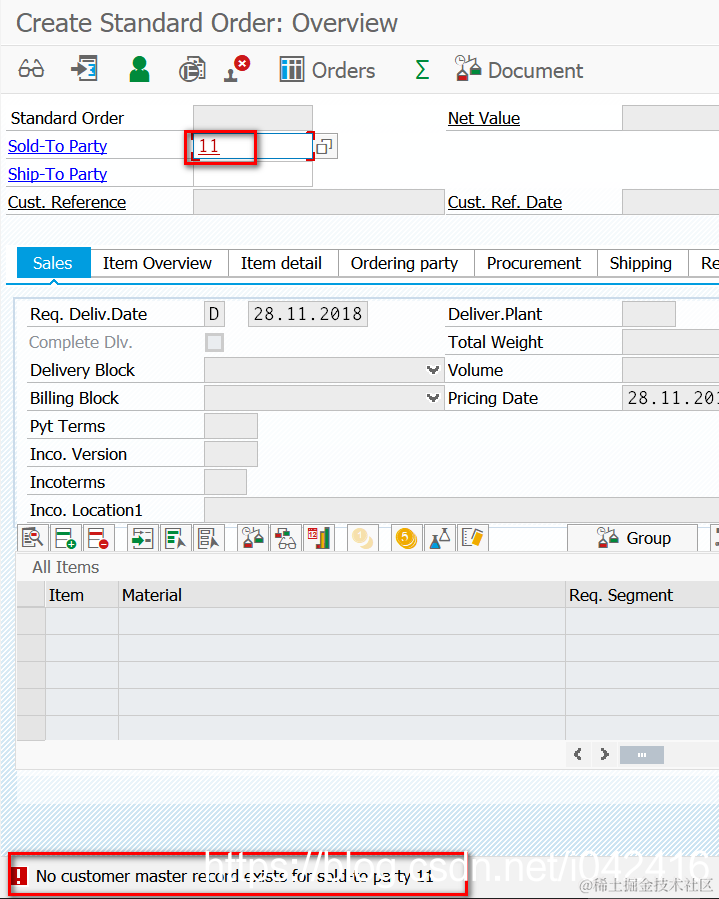Click the Req. Deliv.Date field 28.11.2018
Viewport: 719px width, 899px height.
tap(308, 314)
